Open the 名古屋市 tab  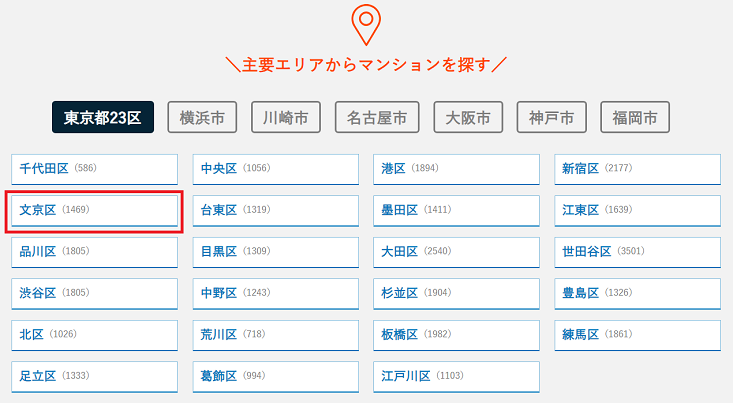[377, 117]
